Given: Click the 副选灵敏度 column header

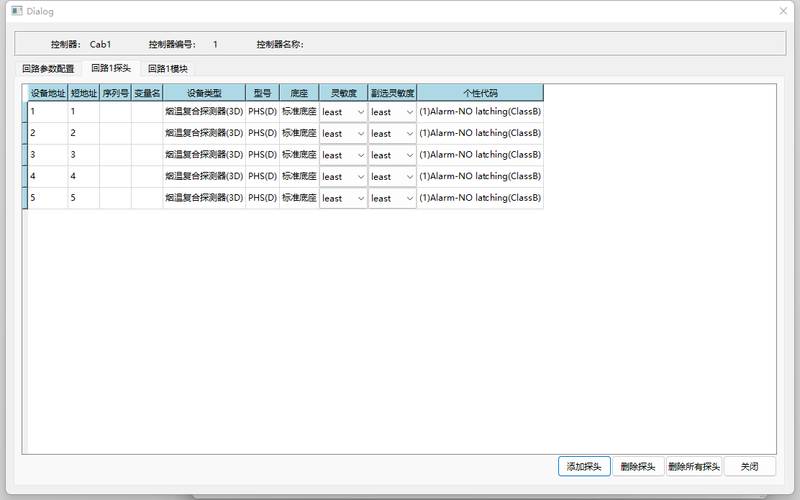Looking at the screenshot, I should [392, 93].
